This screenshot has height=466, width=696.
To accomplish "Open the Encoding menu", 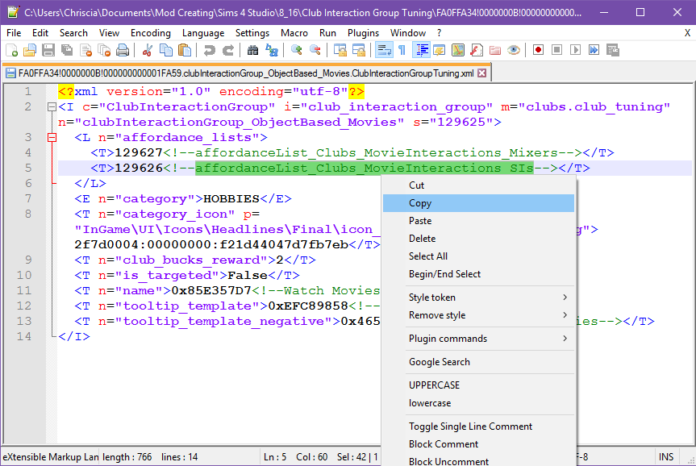I will click(150, 32).
